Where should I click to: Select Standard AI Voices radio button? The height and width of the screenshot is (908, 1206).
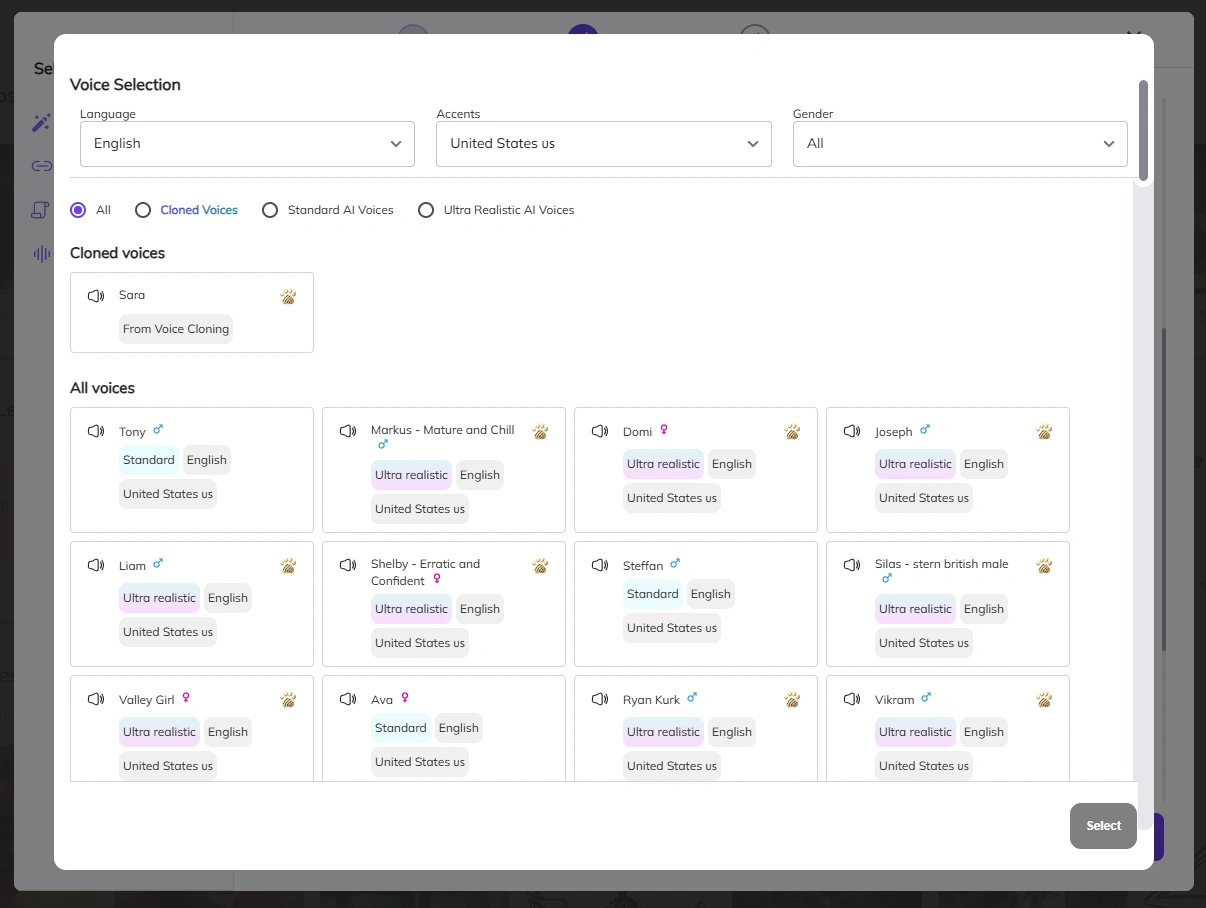coord(270,210)
